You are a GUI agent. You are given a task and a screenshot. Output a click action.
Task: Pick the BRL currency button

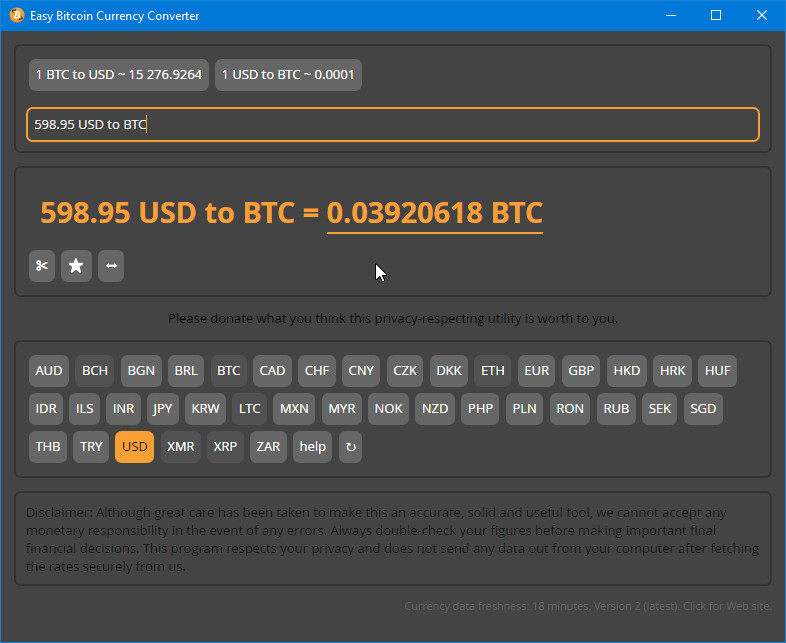[x=186, y=371]
